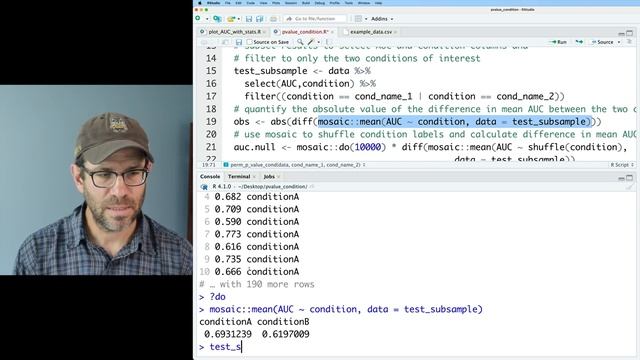The image size is (640, 360).
Task: Enable the Source on Save checkbox
Action: 249,42
